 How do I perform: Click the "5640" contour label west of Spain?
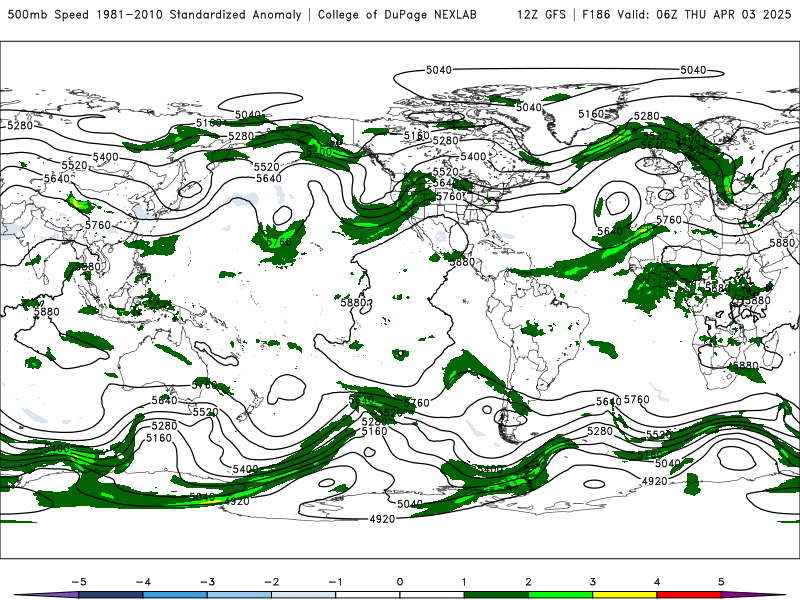click(x=610, y=231)
